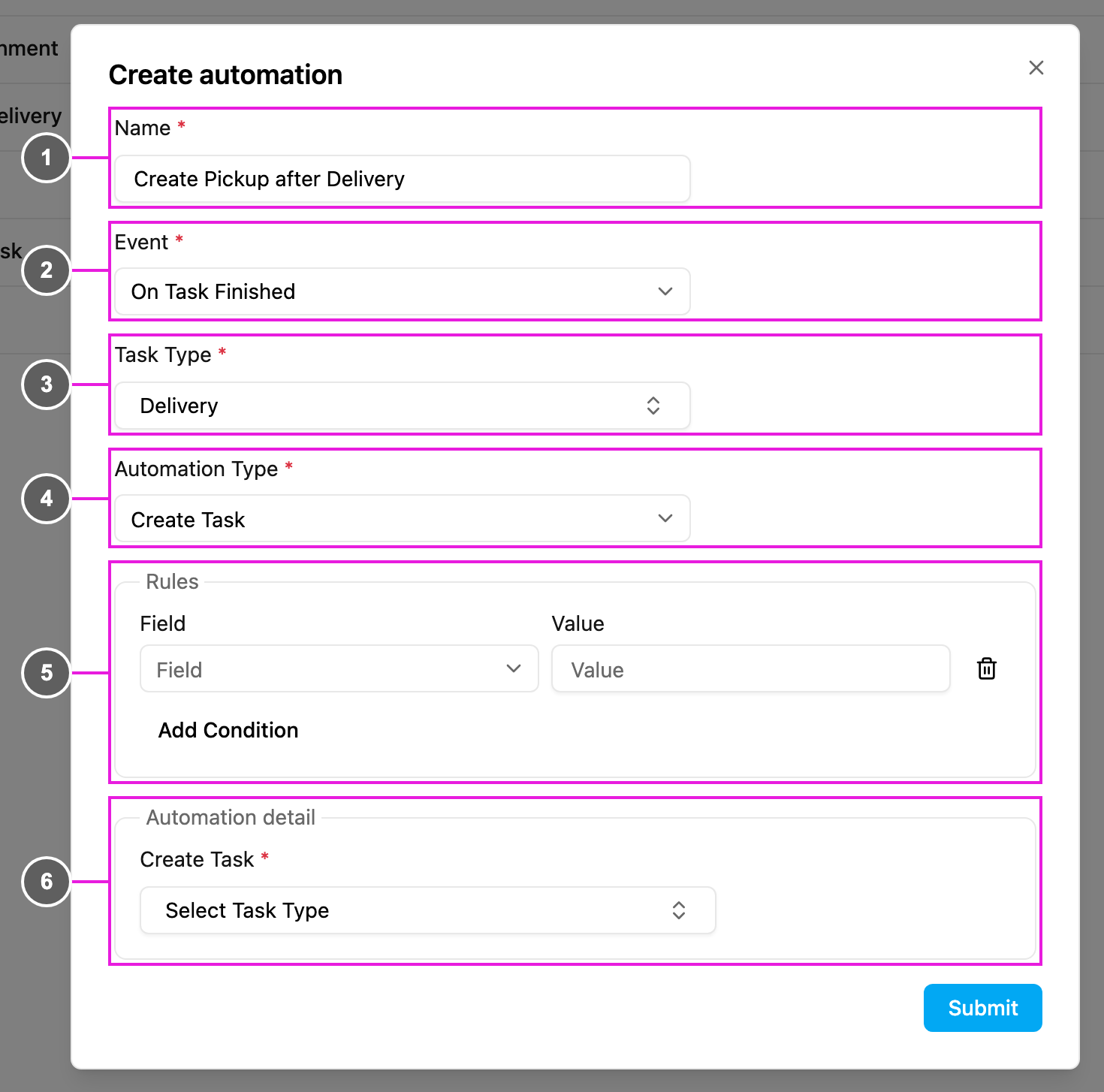
Task: Click the Task Type field label
Action: click(x=163, y=354)
